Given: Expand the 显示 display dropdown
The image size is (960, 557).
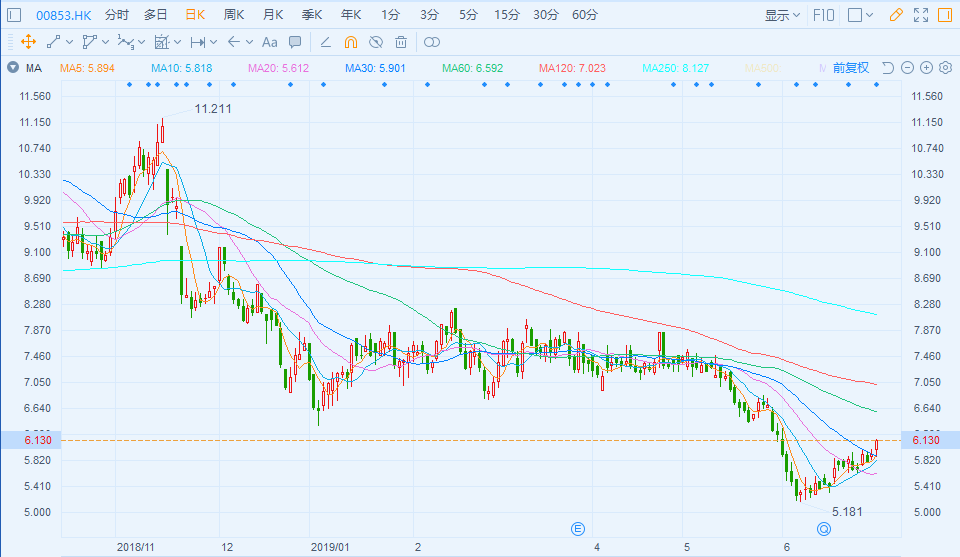Looking at the screenshot, I should (x=783, y=15).
